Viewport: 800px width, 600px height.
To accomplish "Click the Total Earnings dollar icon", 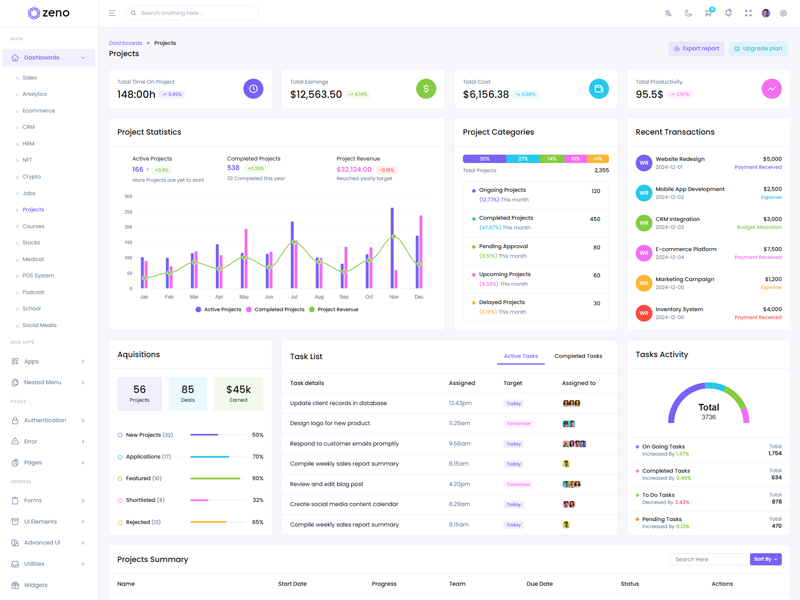I will point(426,89).
